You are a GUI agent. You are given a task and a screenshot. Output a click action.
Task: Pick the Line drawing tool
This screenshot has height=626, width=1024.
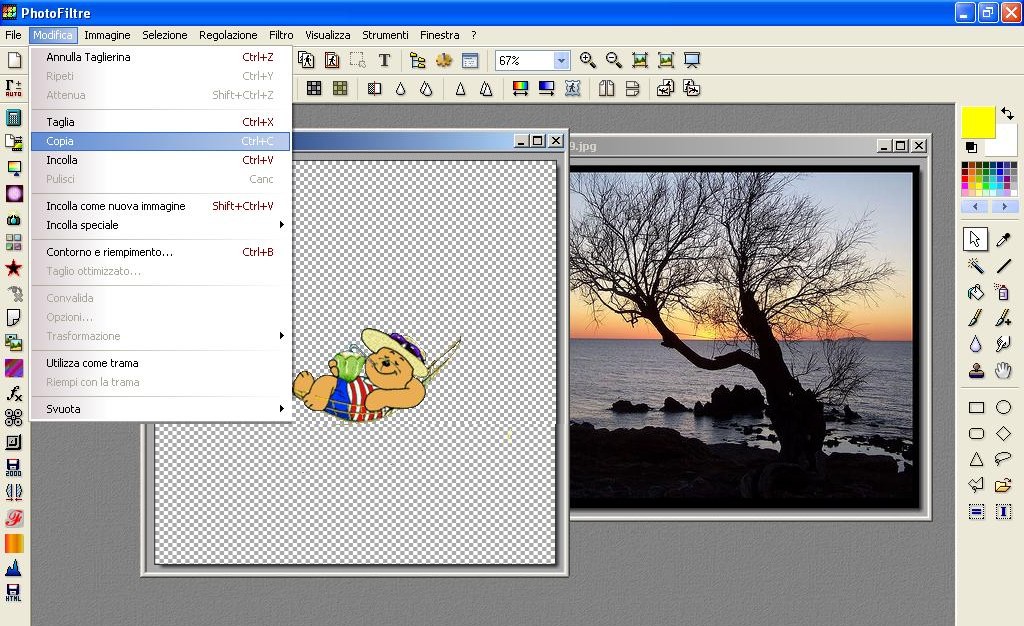[x=1003, y=266]
